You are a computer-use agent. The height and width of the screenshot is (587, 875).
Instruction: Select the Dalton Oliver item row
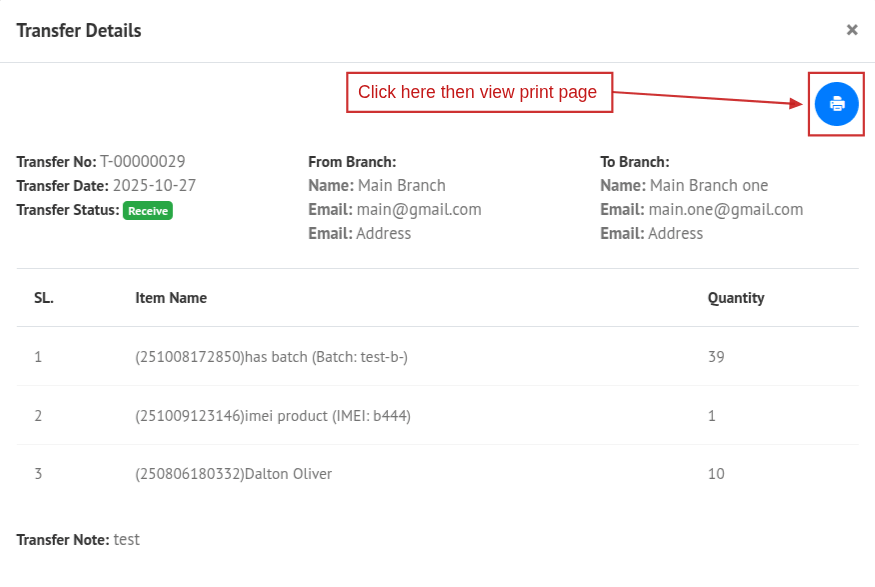point(233,474)
